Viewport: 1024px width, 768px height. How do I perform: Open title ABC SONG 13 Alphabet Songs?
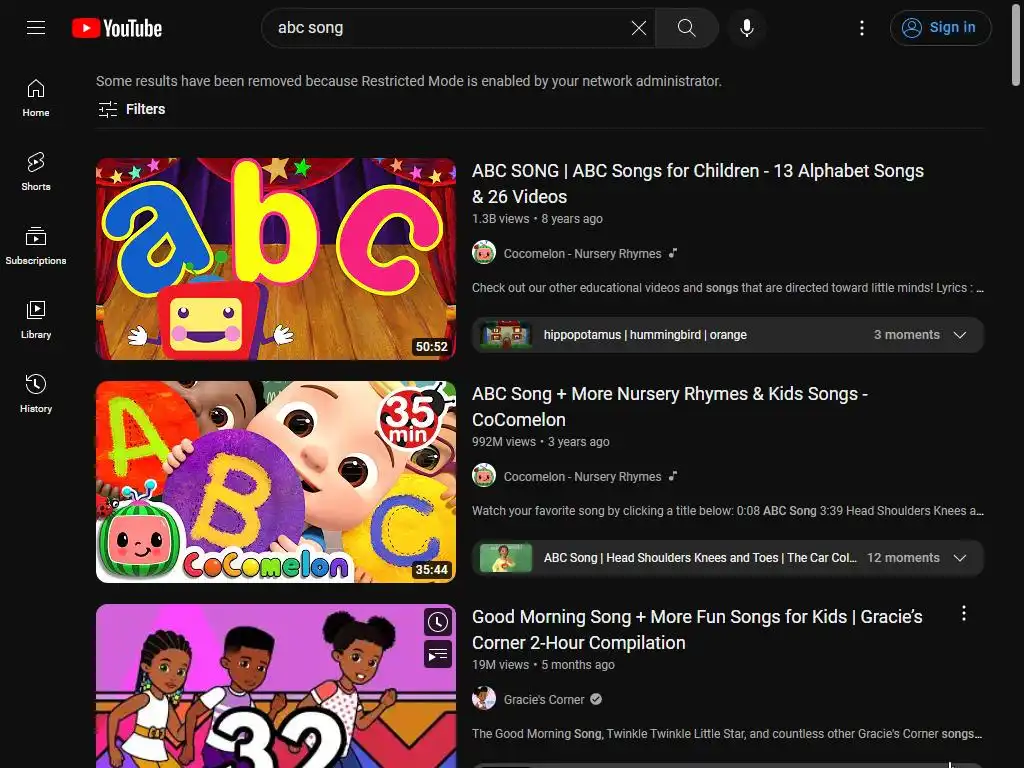[x=697, y=184]
